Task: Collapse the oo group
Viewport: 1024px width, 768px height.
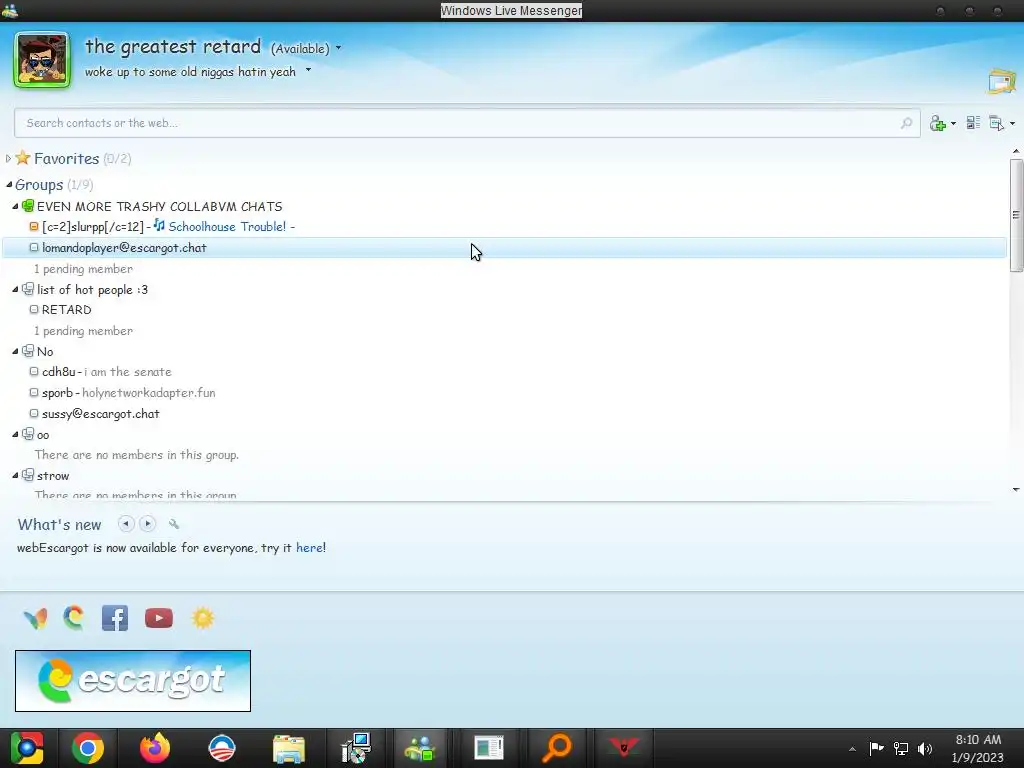Action: click(x=15, y=434)
